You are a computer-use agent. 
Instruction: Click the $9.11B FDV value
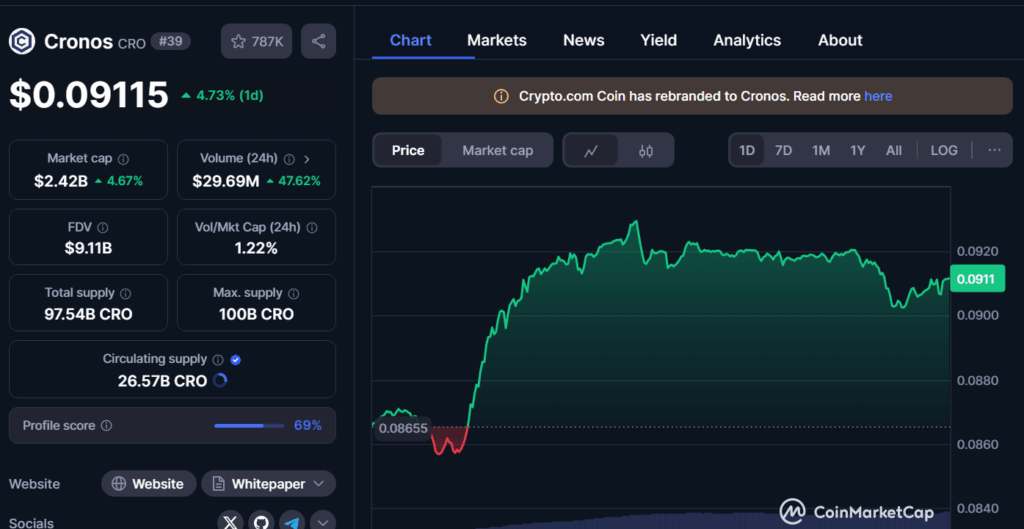tap(88, 248)
